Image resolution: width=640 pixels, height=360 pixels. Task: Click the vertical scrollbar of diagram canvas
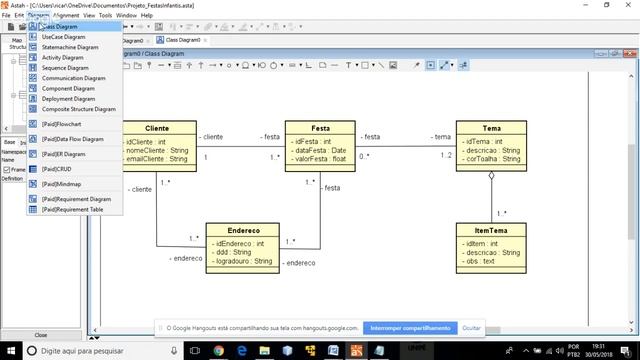631,192
